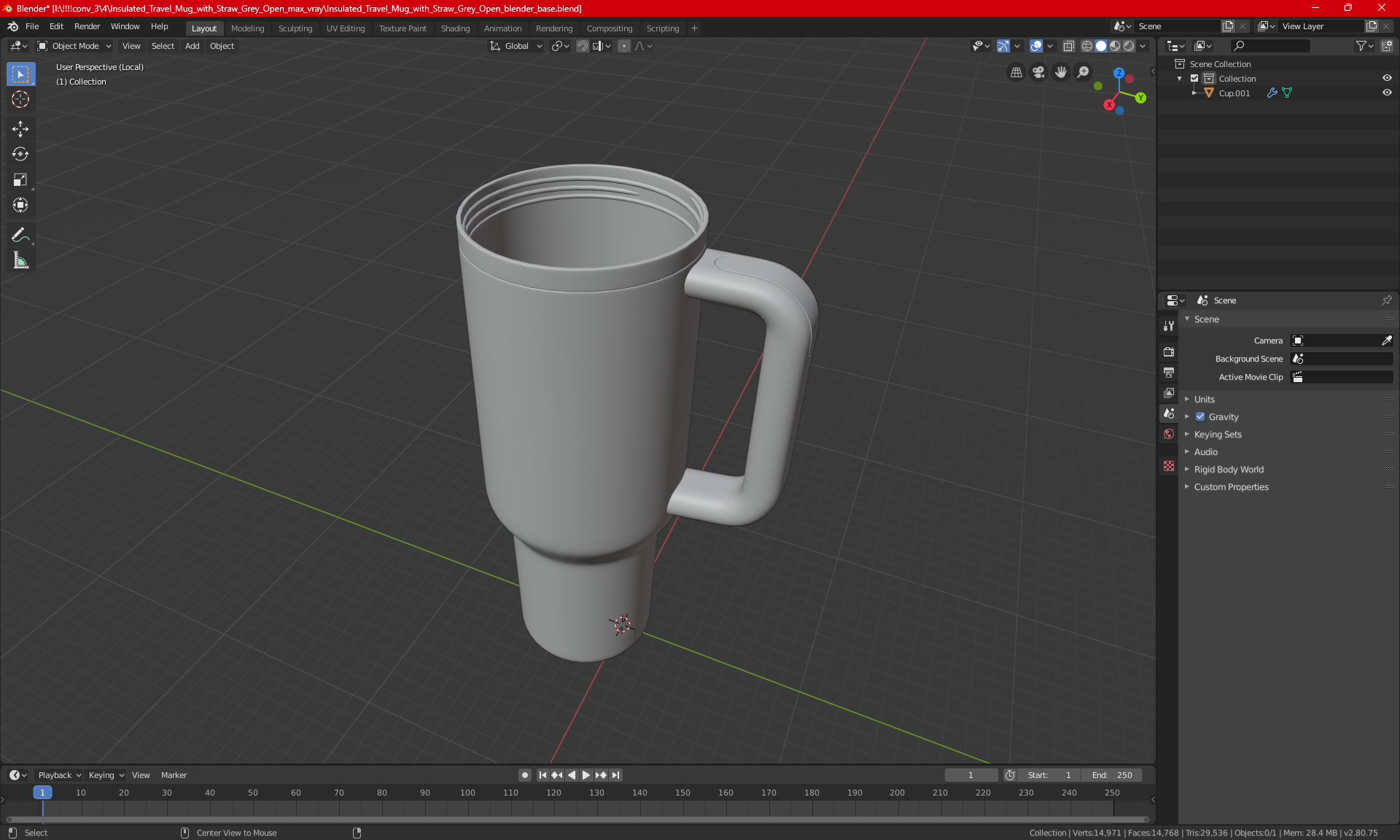Select the Select Box tool
Screen dimensions: 1400x840
(20, 74)
